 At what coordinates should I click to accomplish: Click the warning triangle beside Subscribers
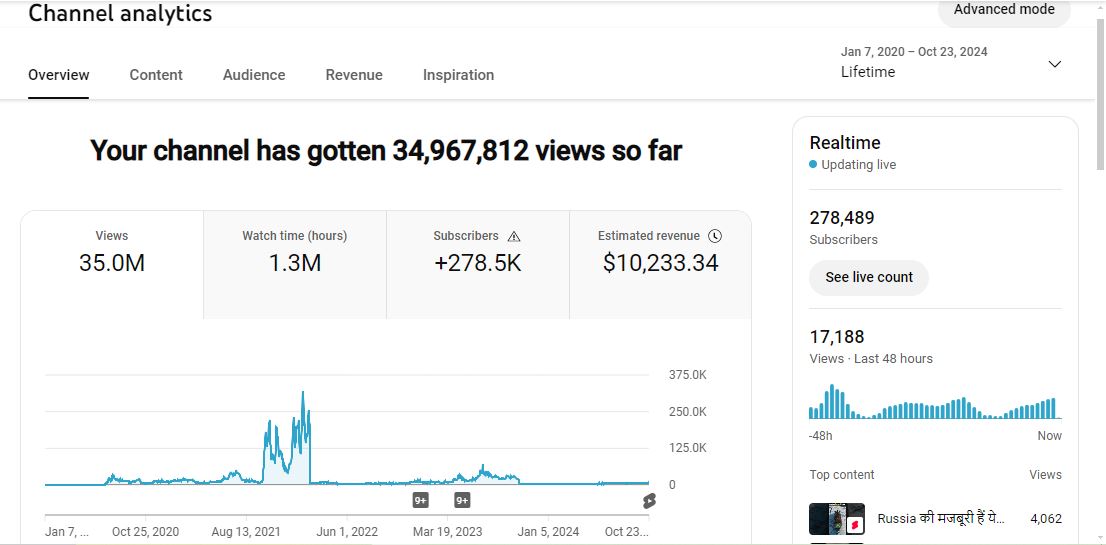(x=514, y=237)
